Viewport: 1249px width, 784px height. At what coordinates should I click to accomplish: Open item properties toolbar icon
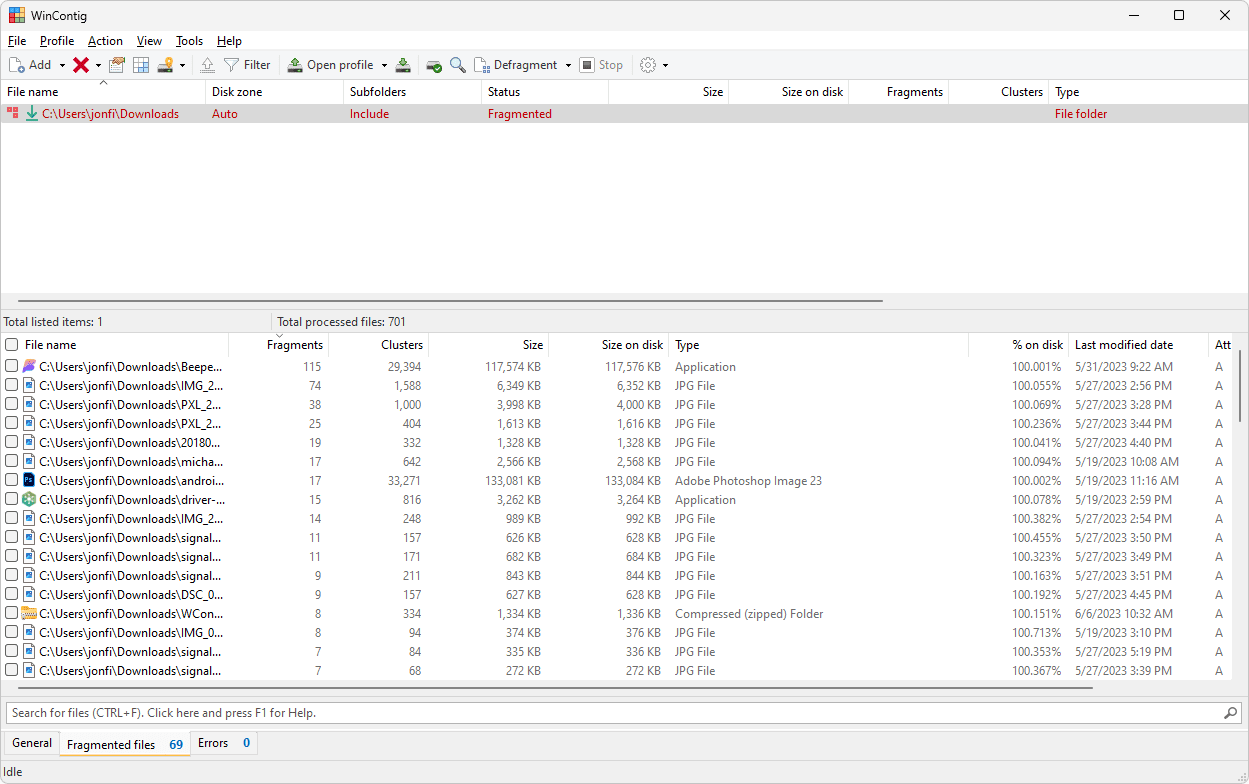(x=117, y=65)
